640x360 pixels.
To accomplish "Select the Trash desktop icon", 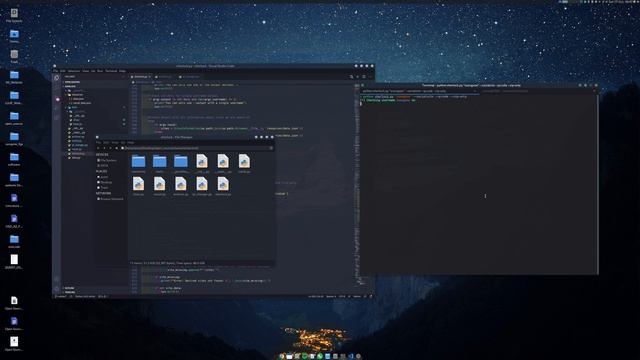I will (x=14, y=56).
